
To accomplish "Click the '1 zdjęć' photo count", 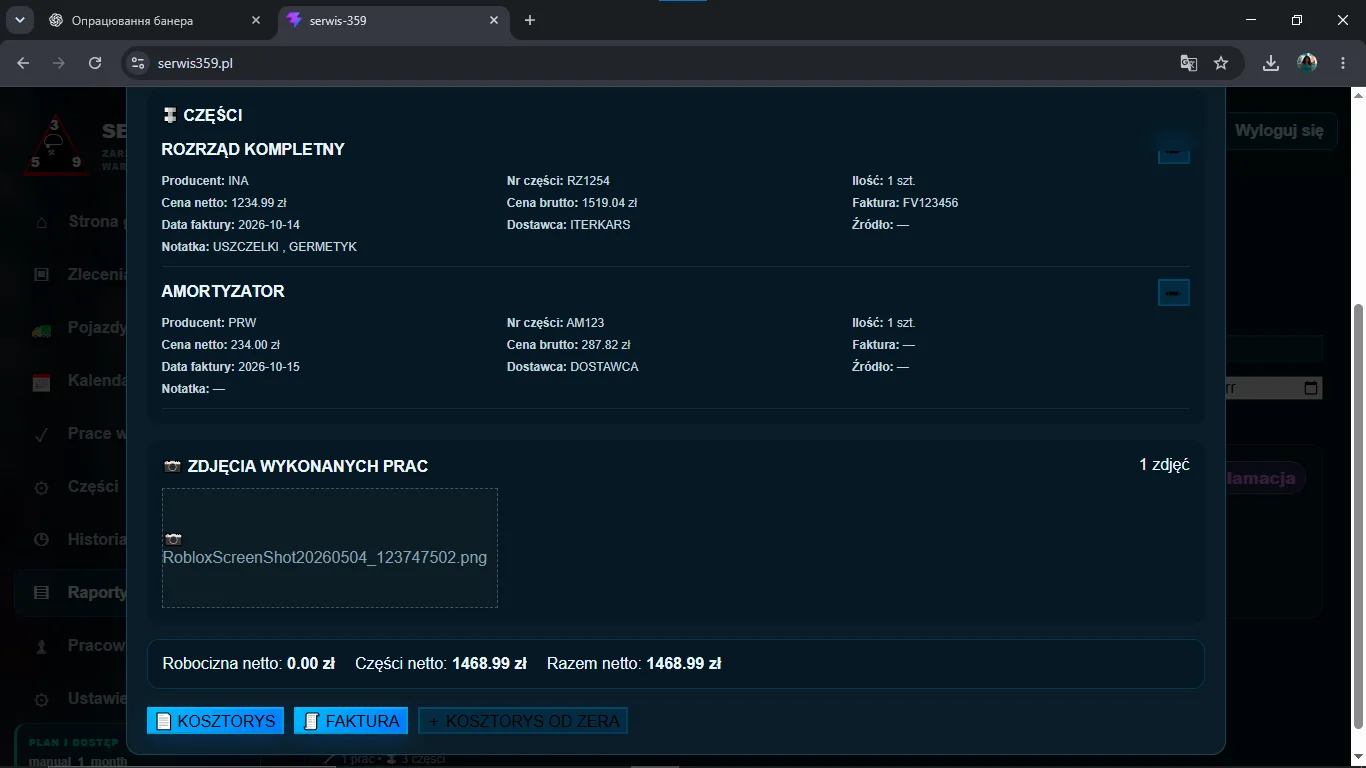I will pos(1164,465).
